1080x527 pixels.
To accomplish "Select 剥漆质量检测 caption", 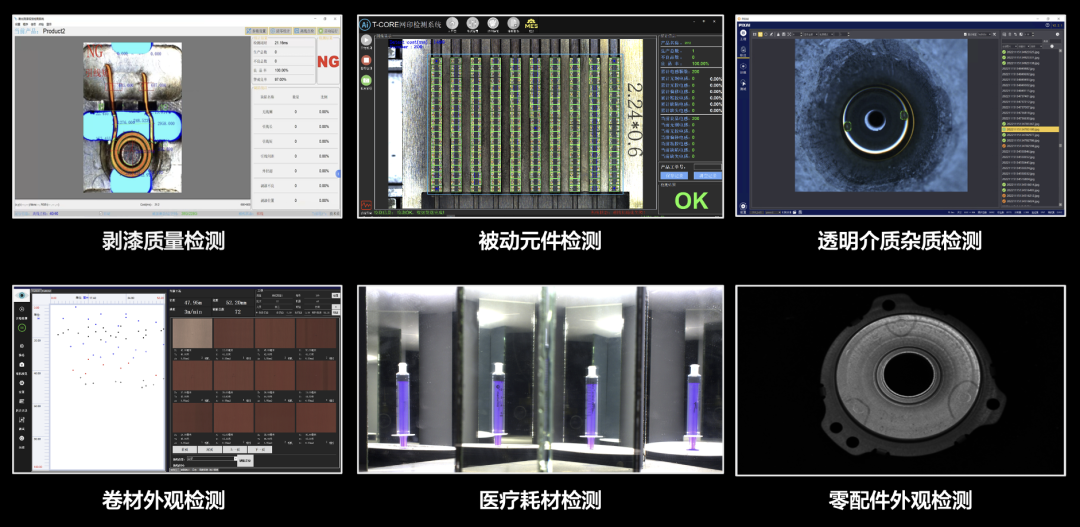I will click(x=163, y=240).
